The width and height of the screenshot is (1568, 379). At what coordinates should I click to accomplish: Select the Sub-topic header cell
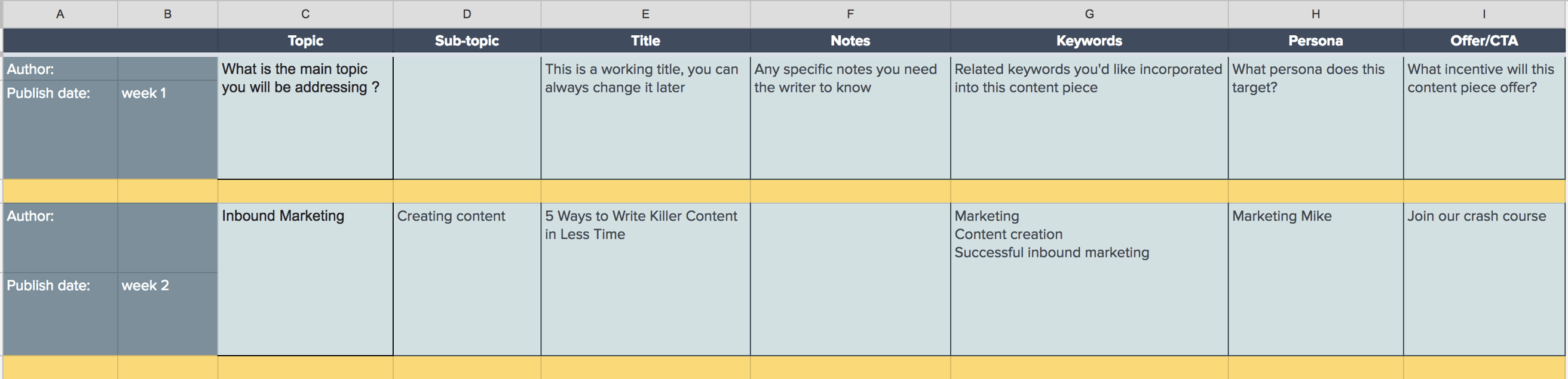(x=466, y=41)
